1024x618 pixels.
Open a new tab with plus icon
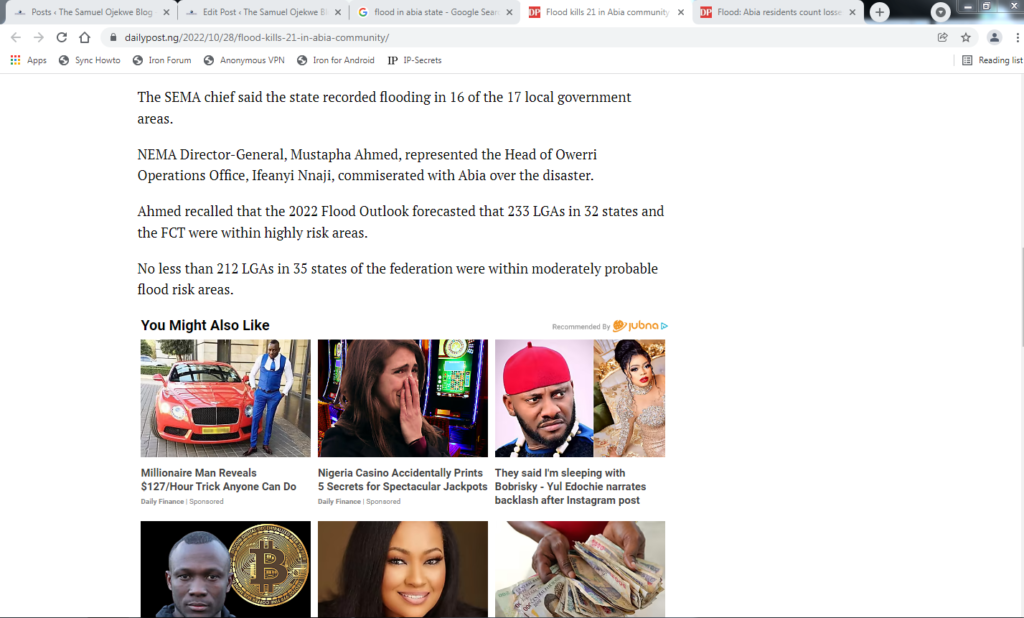tap(880, 12)
